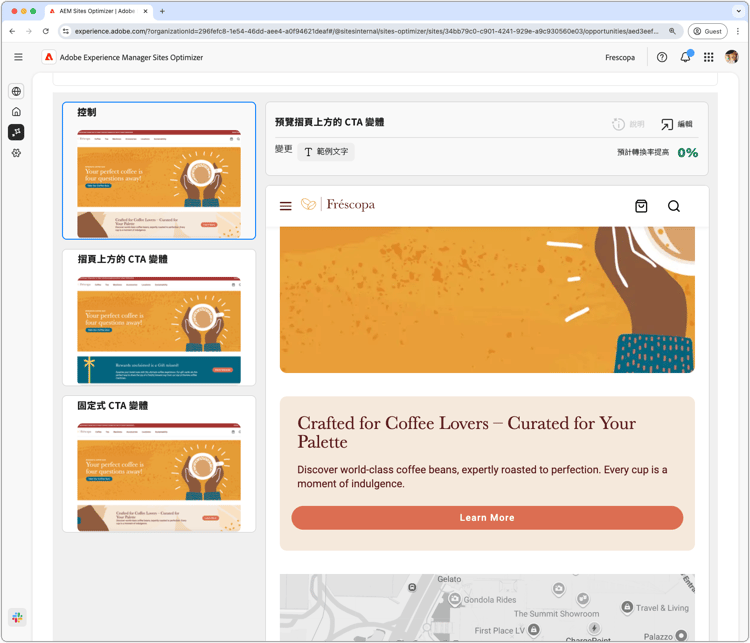Select the AEM Sites Optimizer browser tab
The height and width of the screenshot is (643, 750).
(x=98, y=11)
